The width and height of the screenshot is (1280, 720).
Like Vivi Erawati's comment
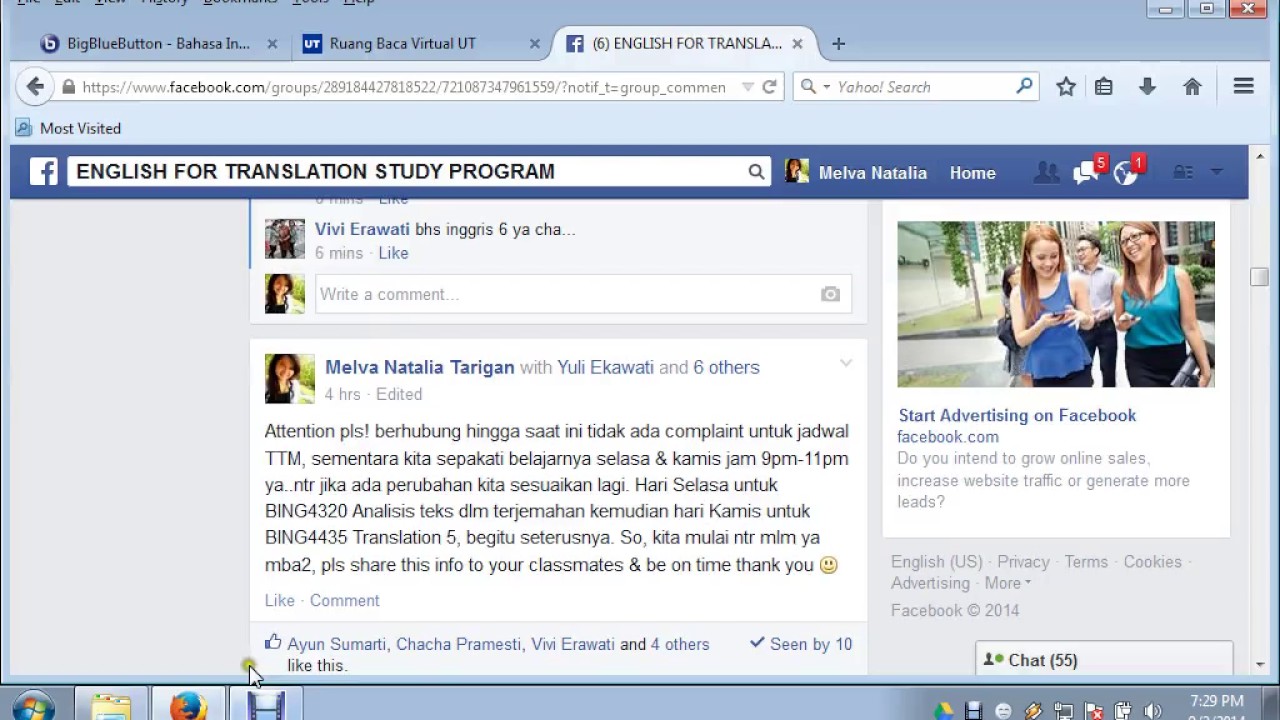[x=393, y=253]
